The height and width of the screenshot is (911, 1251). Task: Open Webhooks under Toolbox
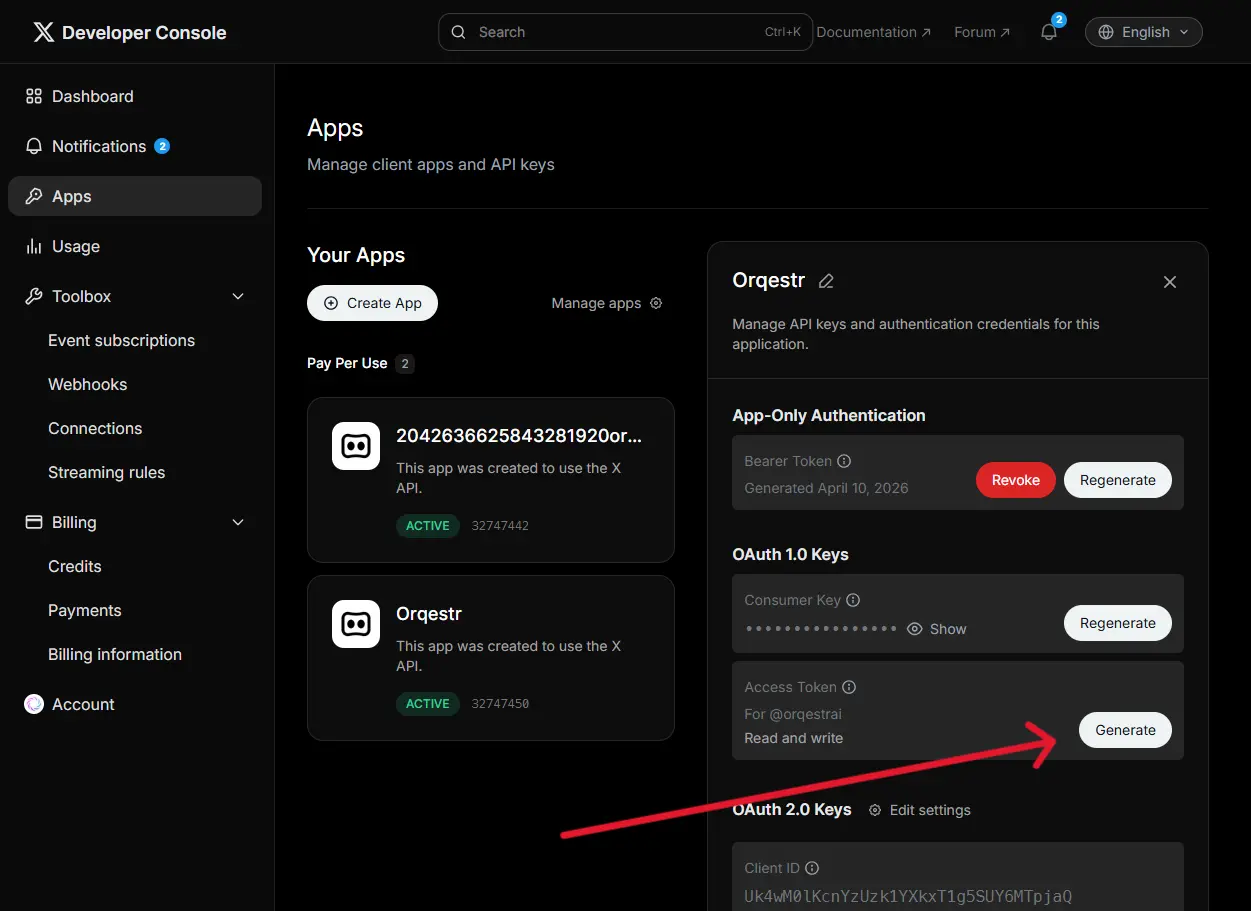click(88, 384)
